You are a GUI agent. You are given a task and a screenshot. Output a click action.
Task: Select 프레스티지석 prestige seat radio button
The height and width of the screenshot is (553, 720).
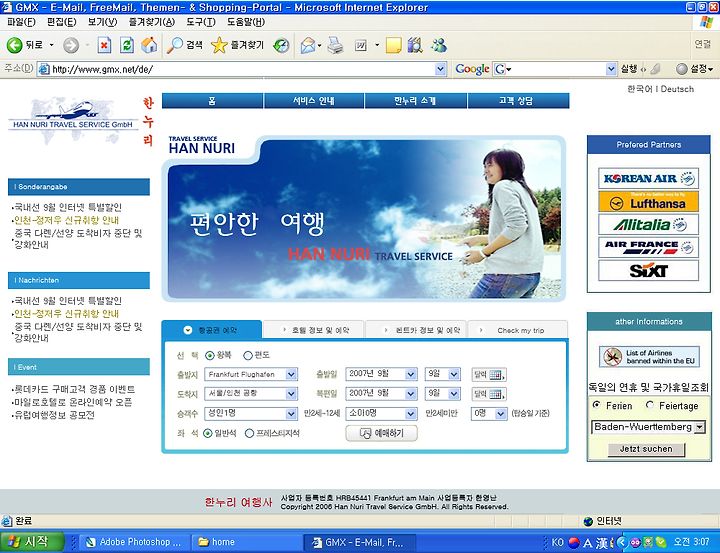point(249,434)
